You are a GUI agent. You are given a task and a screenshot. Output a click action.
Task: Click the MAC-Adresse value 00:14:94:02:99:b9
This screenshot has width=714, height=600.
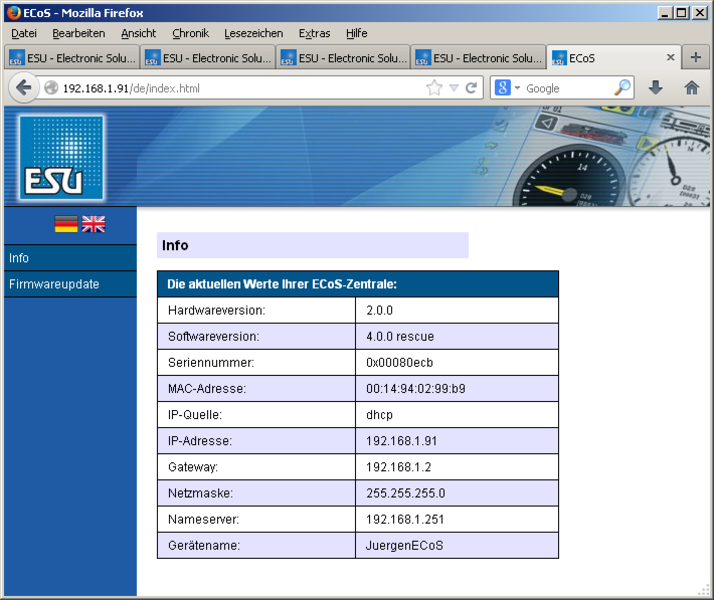coord(416,389)
